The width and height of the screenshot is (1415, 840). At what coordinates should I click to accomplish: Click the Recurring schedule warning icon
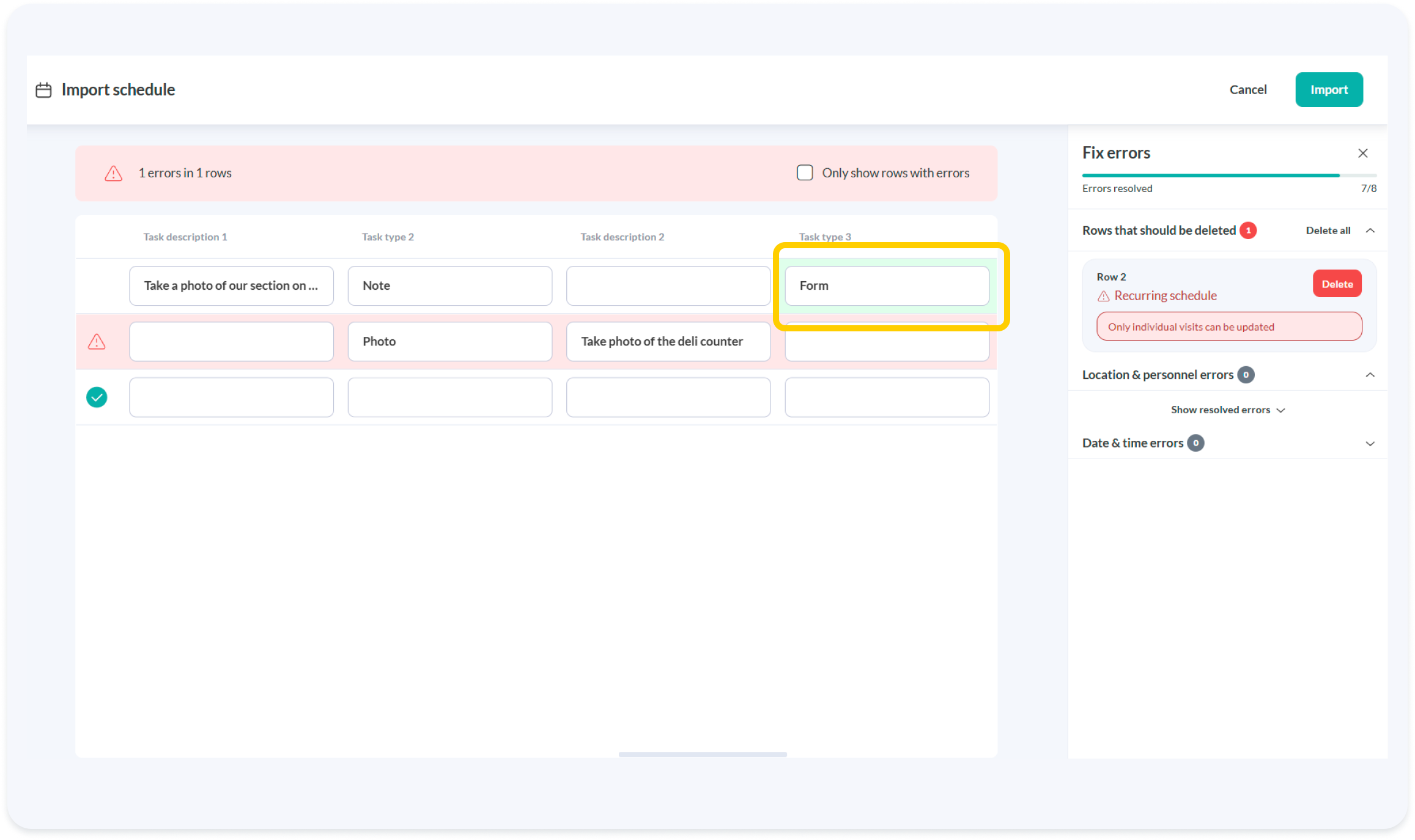click(x=1103, y=296)
